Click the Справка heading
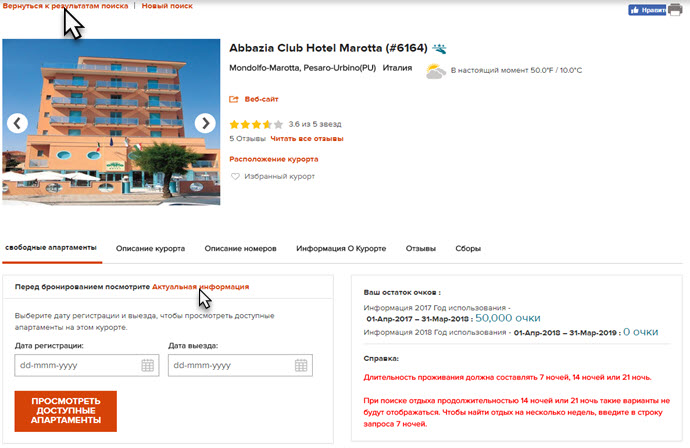The image size is (690, 448). [381, 359]
